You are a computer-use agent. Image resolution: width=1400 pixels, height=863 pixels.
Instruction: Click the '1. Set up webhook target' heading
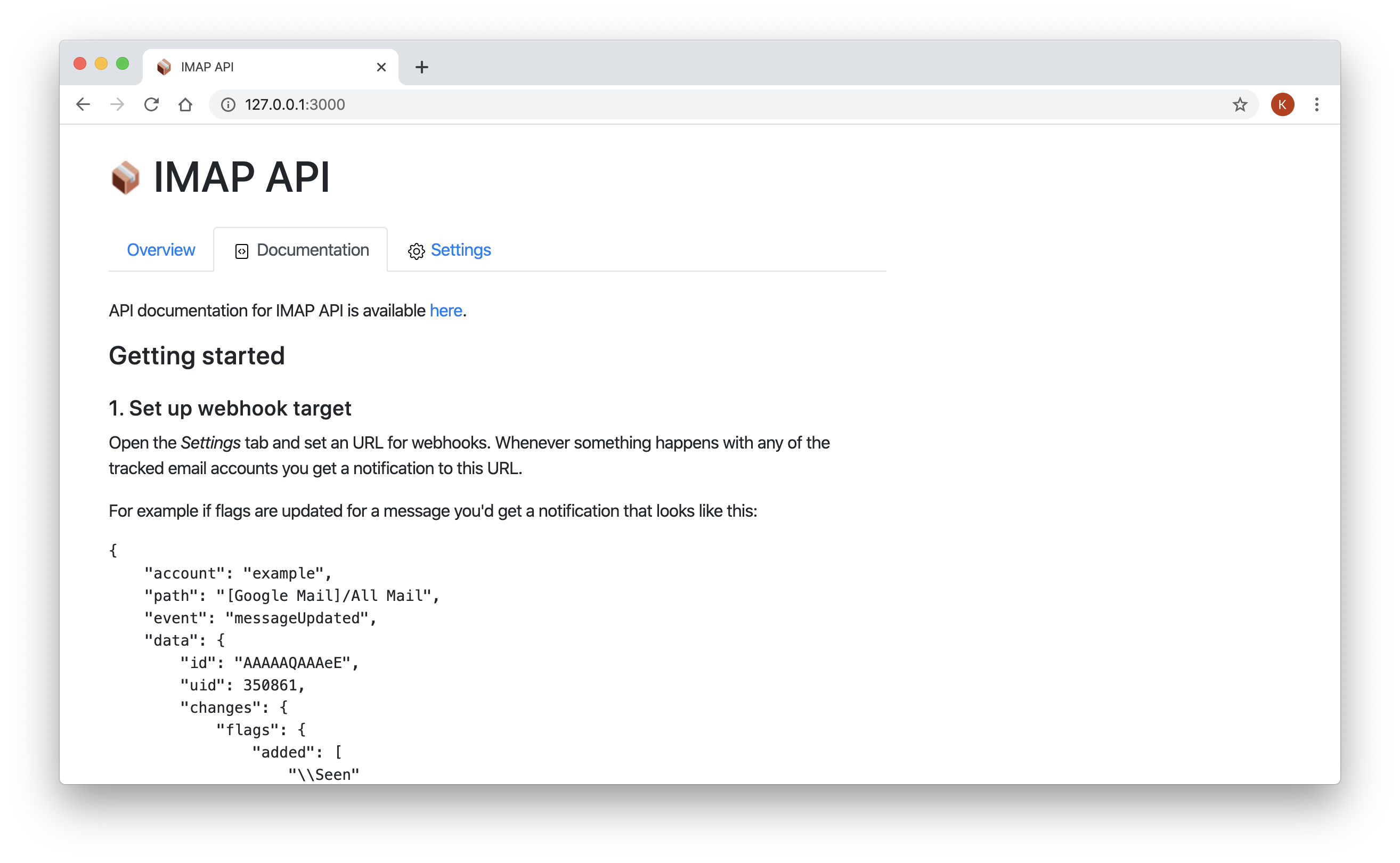click(230, 409)
